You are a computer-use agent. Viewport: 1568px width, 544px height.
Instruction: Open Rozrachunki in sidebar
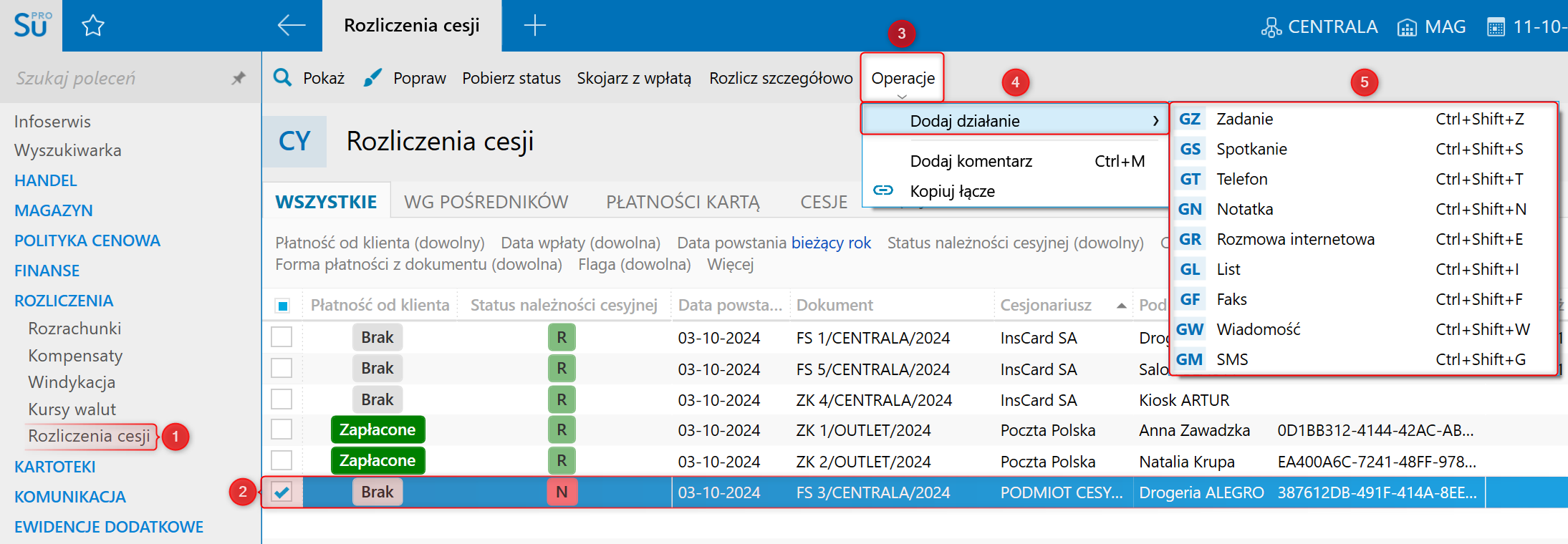coord(74,329)
